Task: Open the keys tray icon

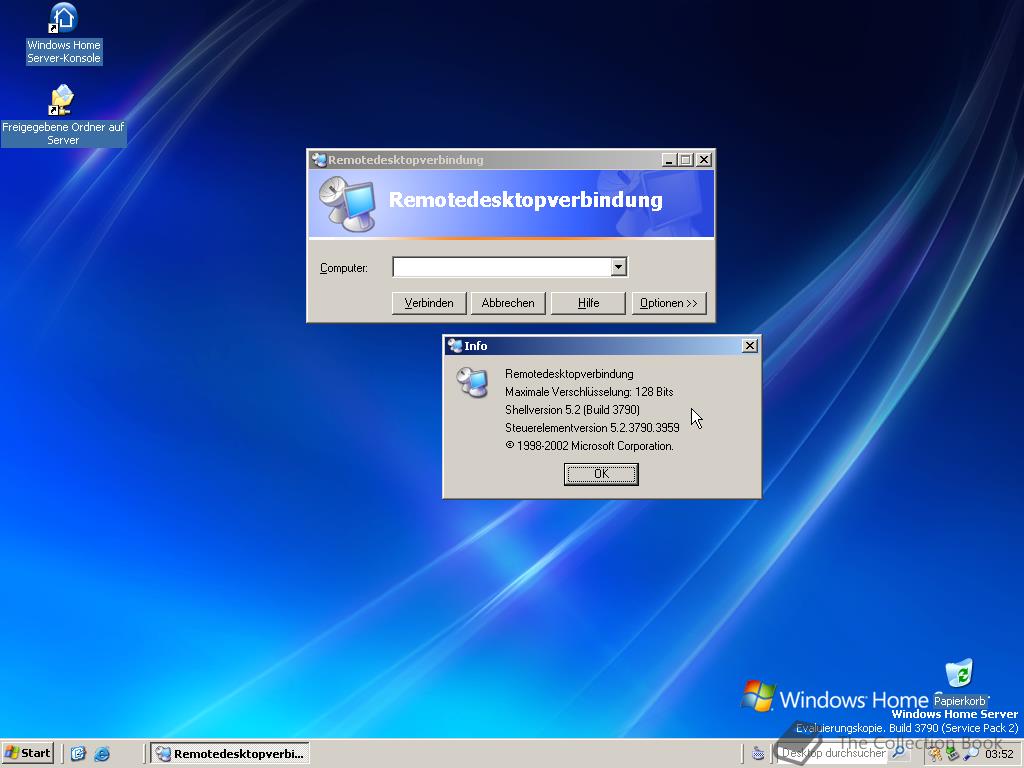Action: (936, 754)
